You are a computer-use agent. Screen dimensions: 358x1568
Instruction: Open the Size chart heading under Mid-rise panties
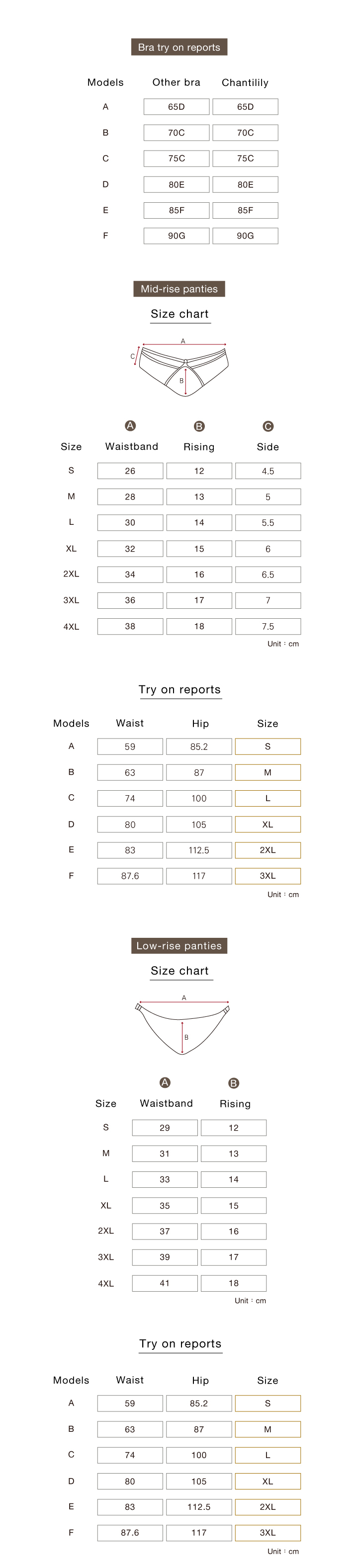[x=179, y=314]
